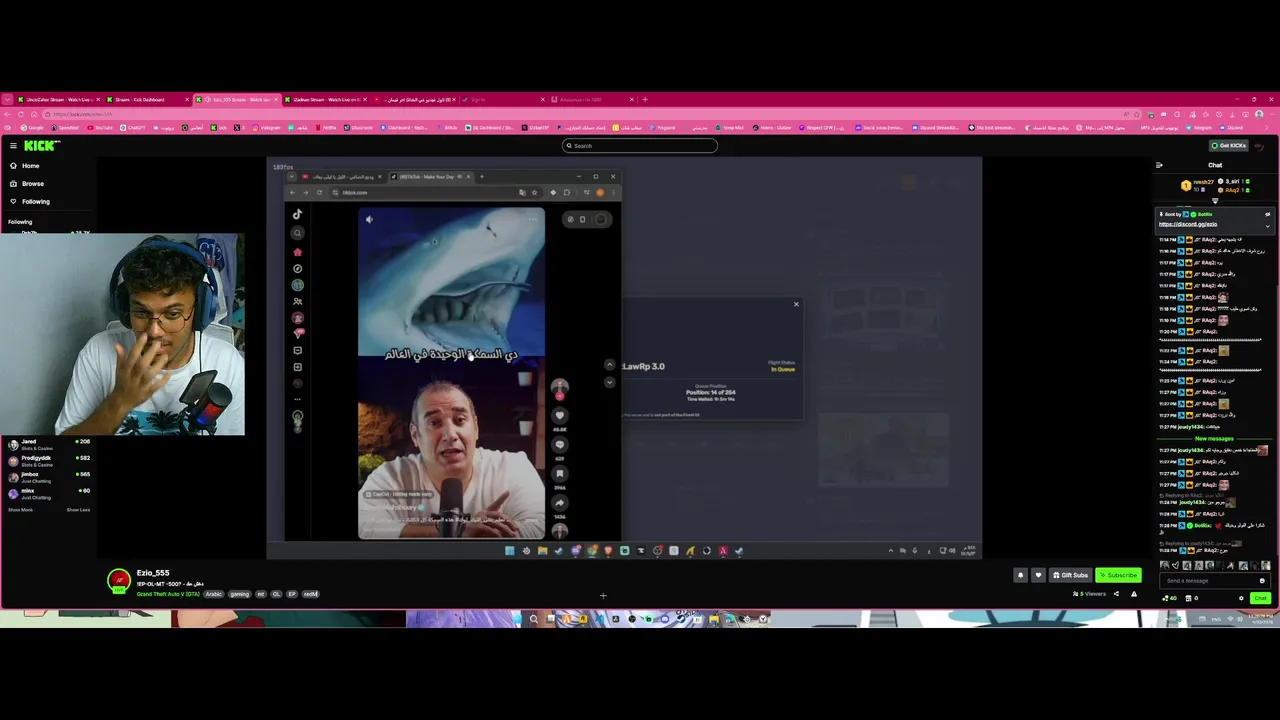Collapse the chat panel with the arrow icon

click(1159, 165)
